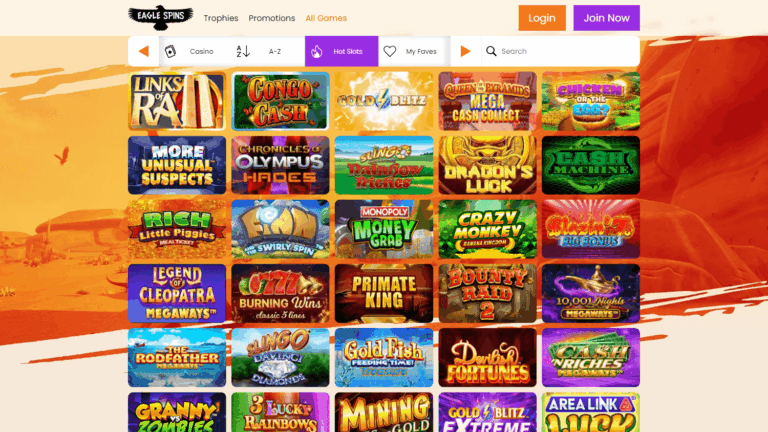Click the search magnifier icon

[x=491, y=51]
